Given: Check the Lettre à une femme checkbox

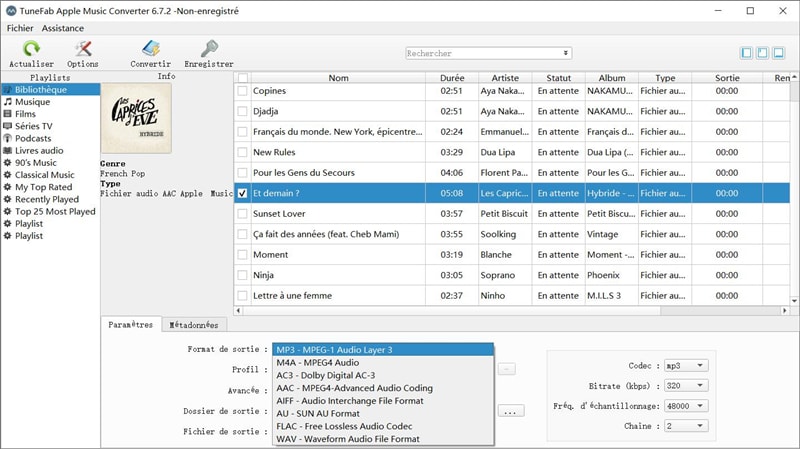Looking at the screenshot, I should [242, 295].
